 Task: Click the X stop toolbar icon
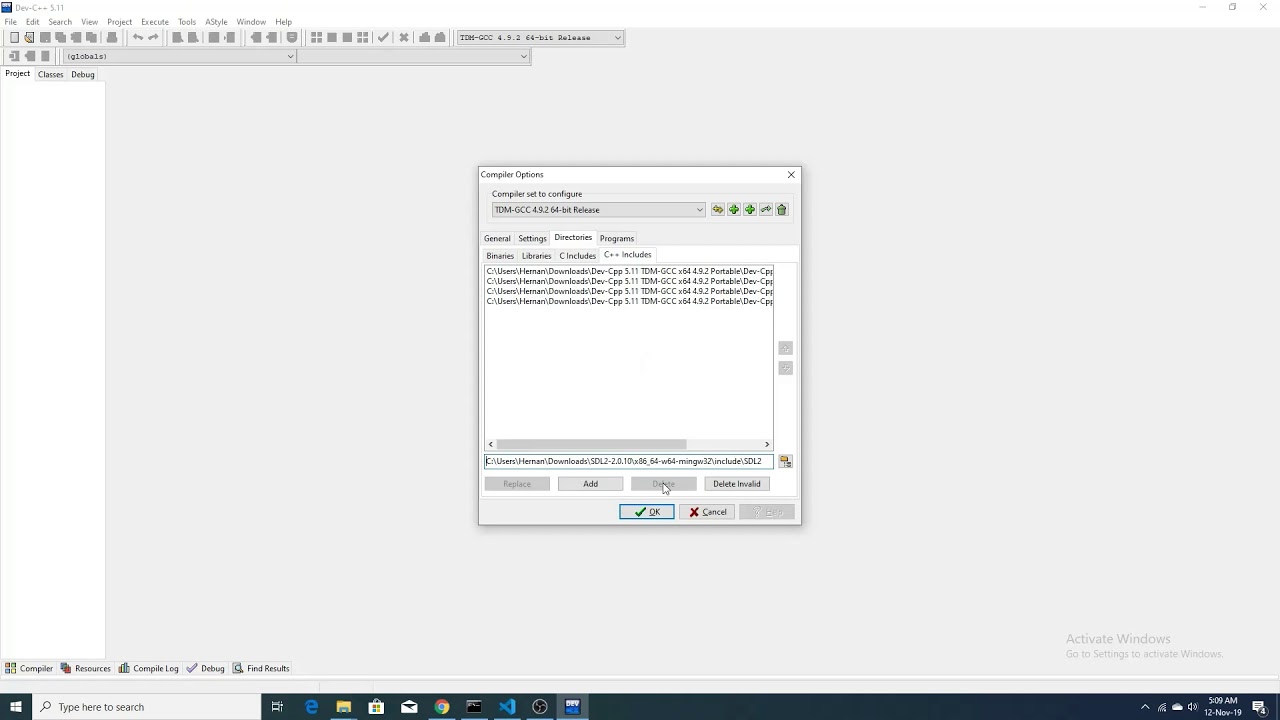click(x=404, y=38)
